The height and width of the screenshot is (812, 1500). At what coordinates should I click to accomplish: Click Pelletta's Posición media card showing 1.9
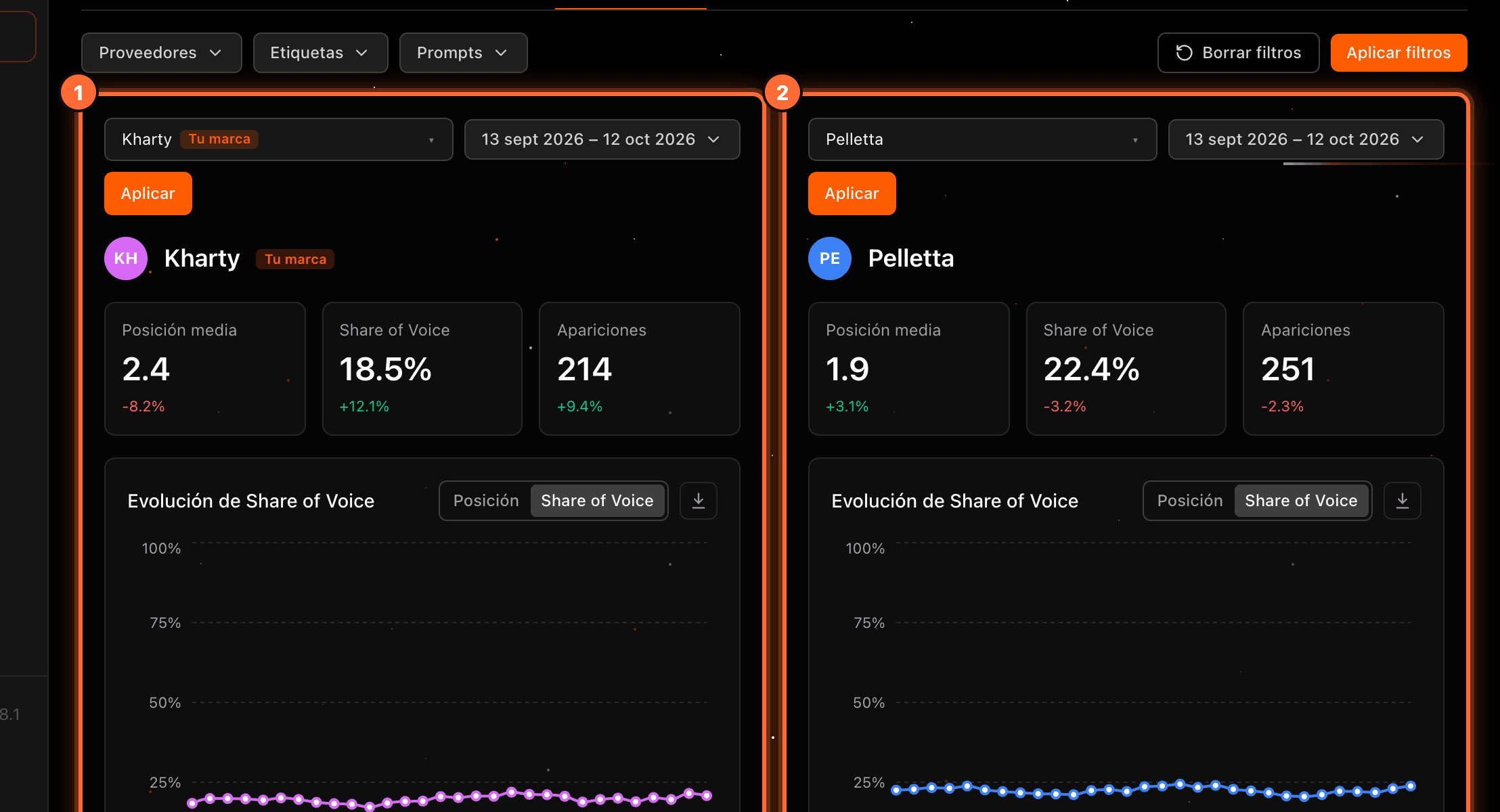(x=909, y=369)
